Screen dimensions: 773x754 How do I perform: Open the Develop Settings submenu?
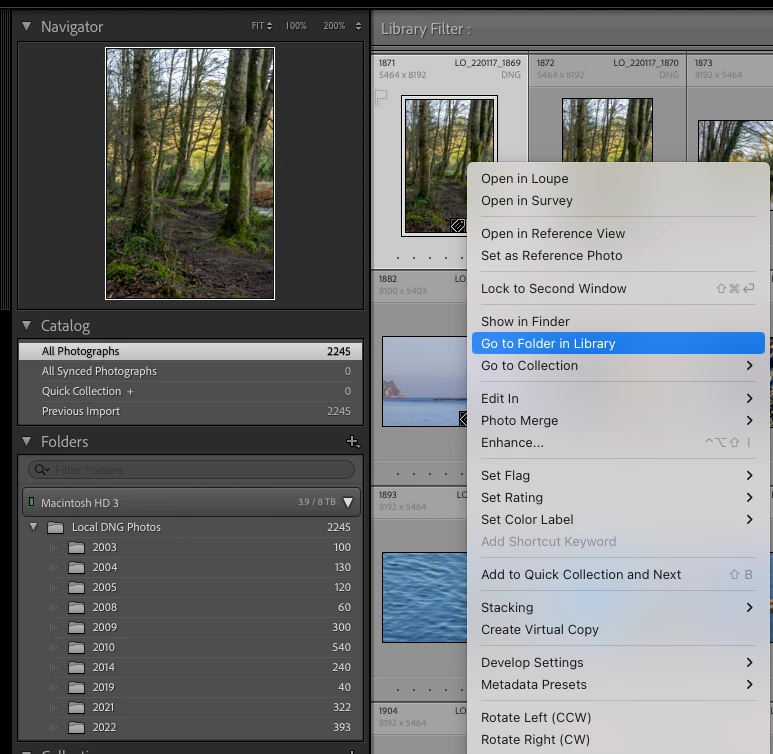click(618, 662)
